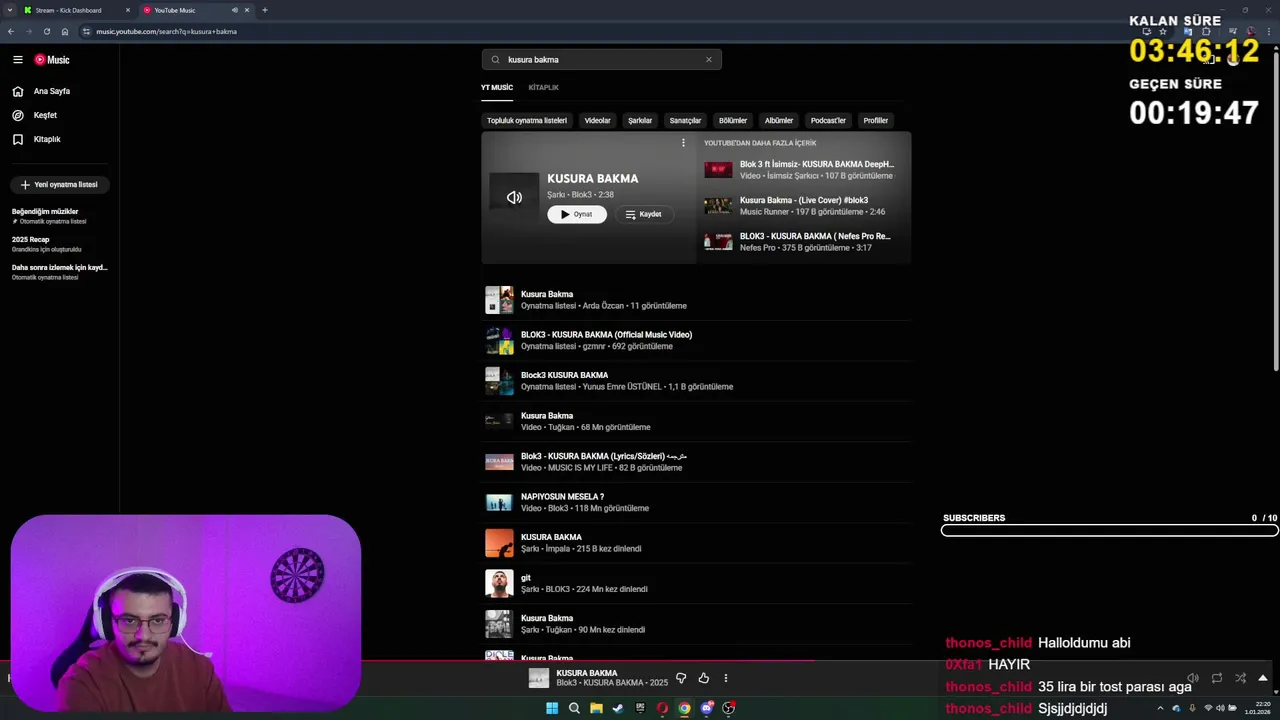Viewport: 1280px width, 720px height.
Task: Filter results by Albümler
Action: [x=779, y=121]
